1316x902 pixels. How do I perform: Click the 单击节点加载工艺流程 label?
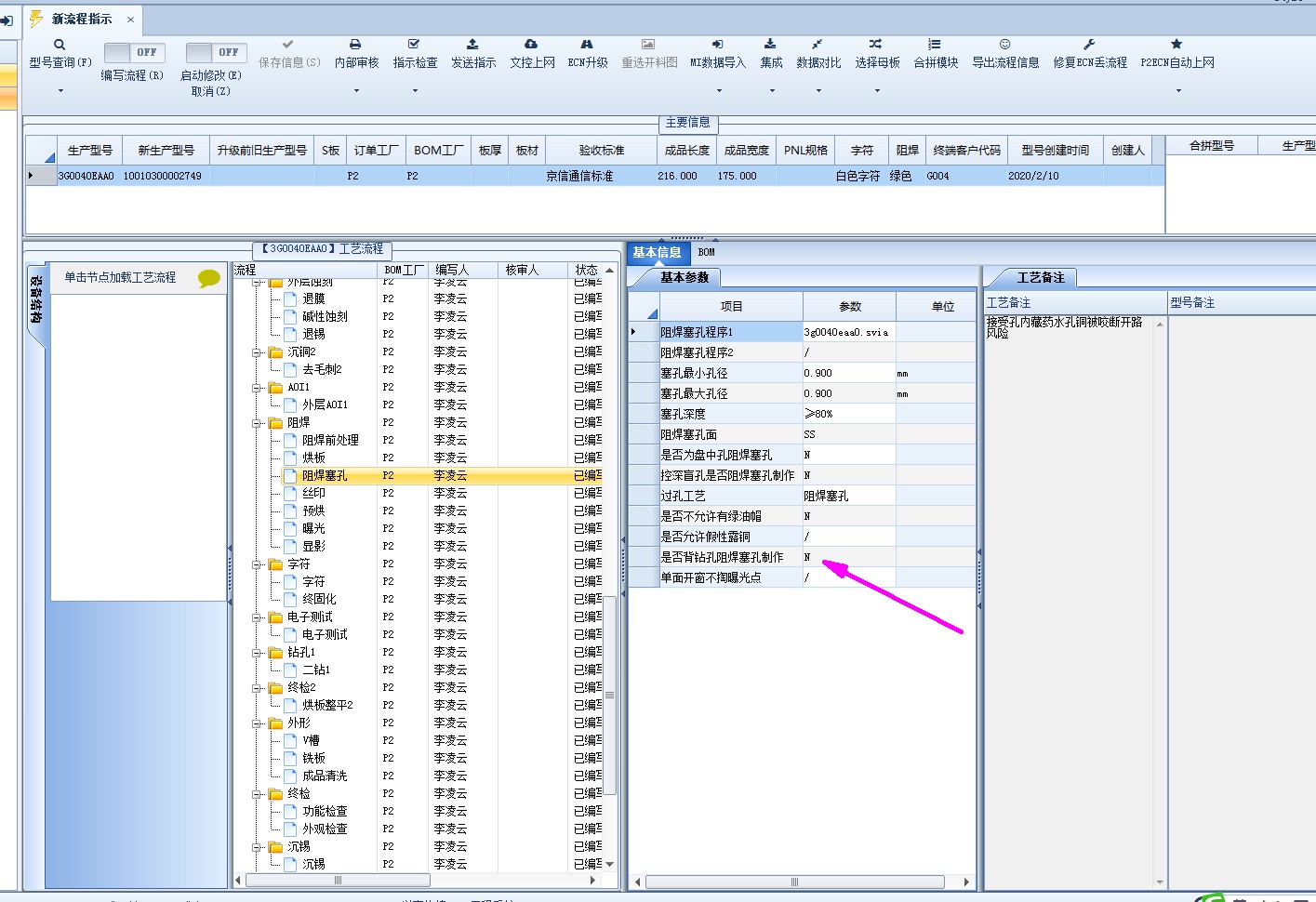(120, 277)
